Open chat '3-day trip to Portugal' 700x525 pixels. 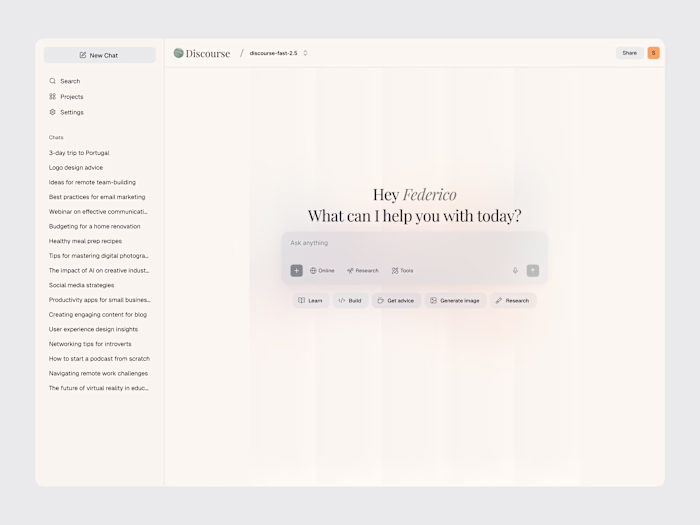pyautogui.click(x=79, y=153)
